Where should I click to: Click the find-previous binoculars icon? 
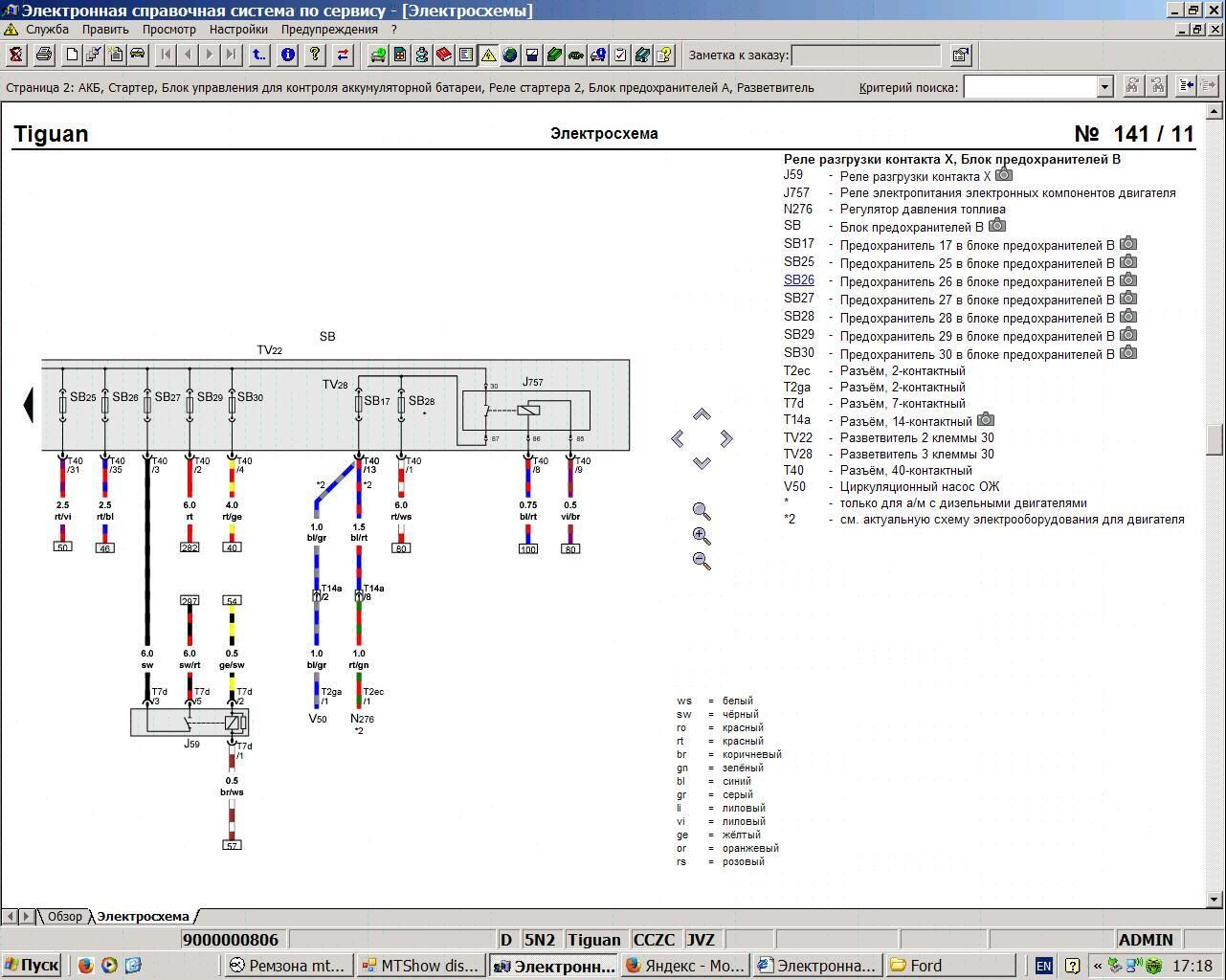tap(1132, 86)
